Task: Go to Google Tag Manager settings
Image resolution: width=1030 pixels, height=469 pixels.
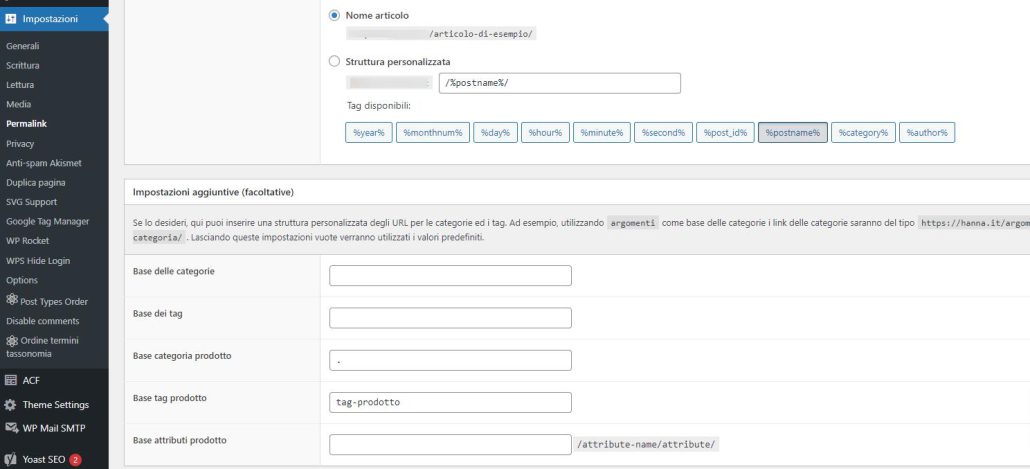Action: 47,221
